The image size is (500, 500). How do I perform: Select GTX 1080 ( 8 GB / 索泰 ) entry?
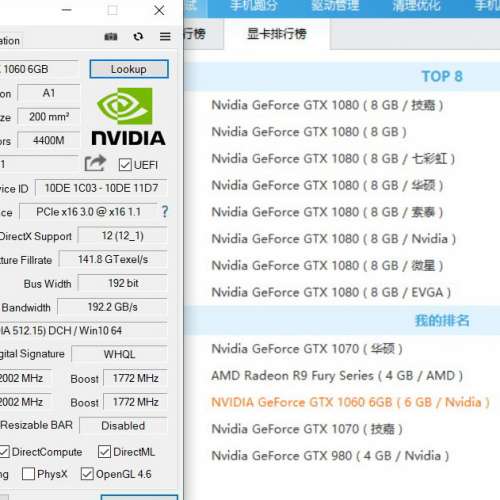[x=327, y=212]
